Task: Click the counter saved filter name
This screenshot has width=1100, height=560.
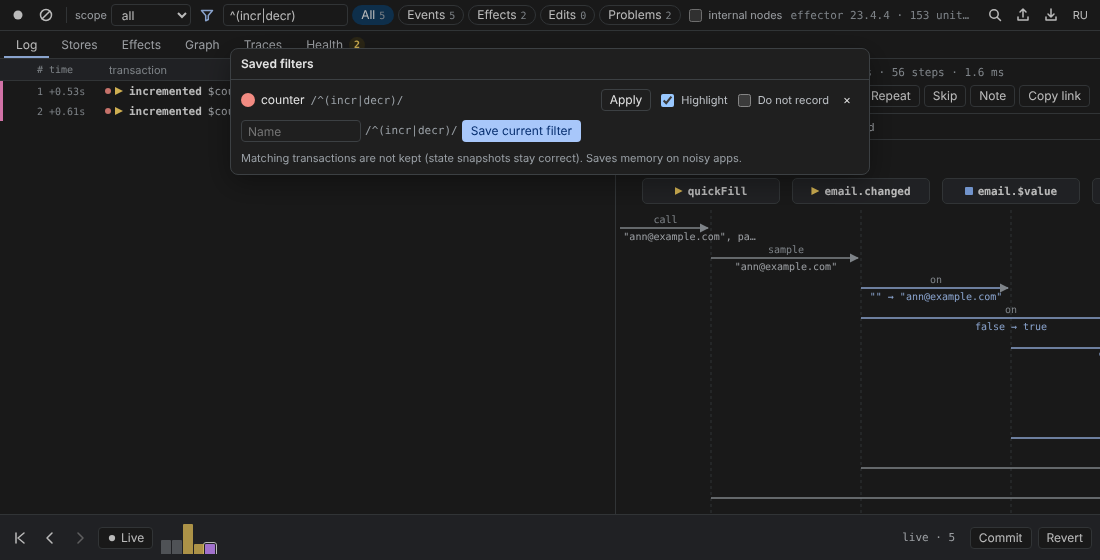Action: 283,100
